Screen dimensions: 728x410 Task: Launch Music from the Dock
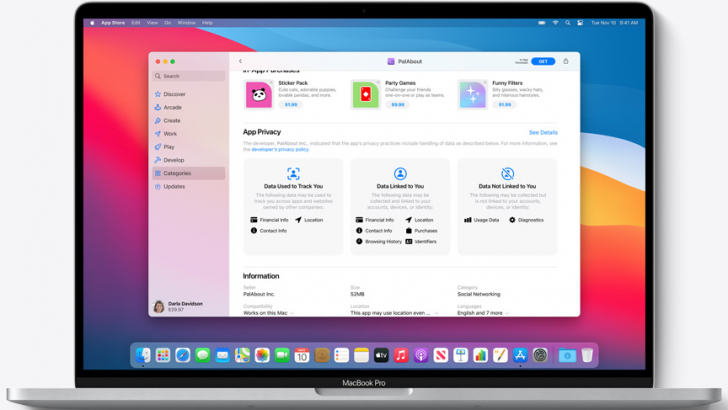tap(401, 355)
